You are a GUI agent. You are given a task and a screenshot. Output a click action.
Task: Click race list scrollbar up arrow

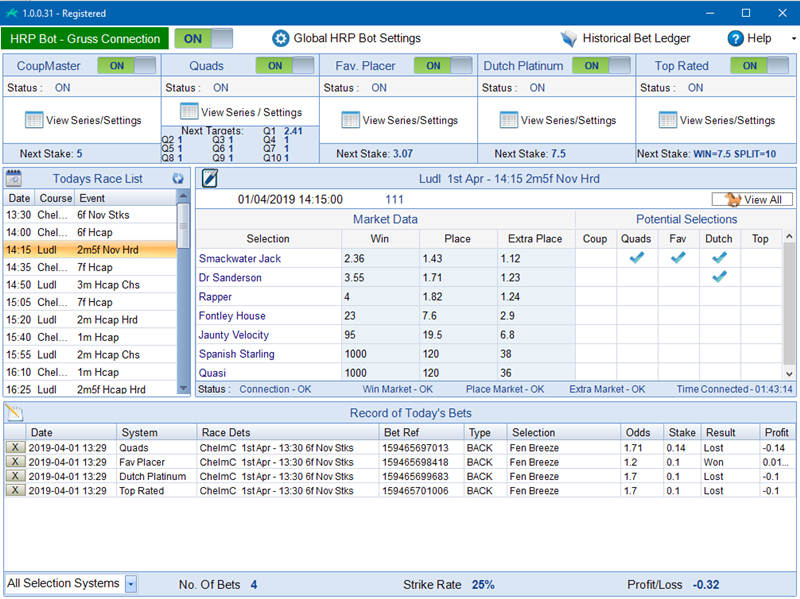[x=183, y=196]
